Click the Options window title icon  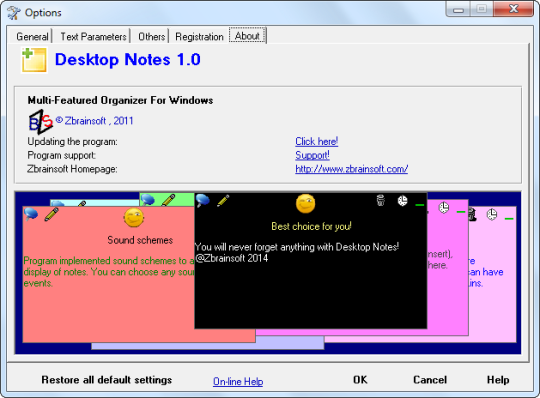pos(14,13)
